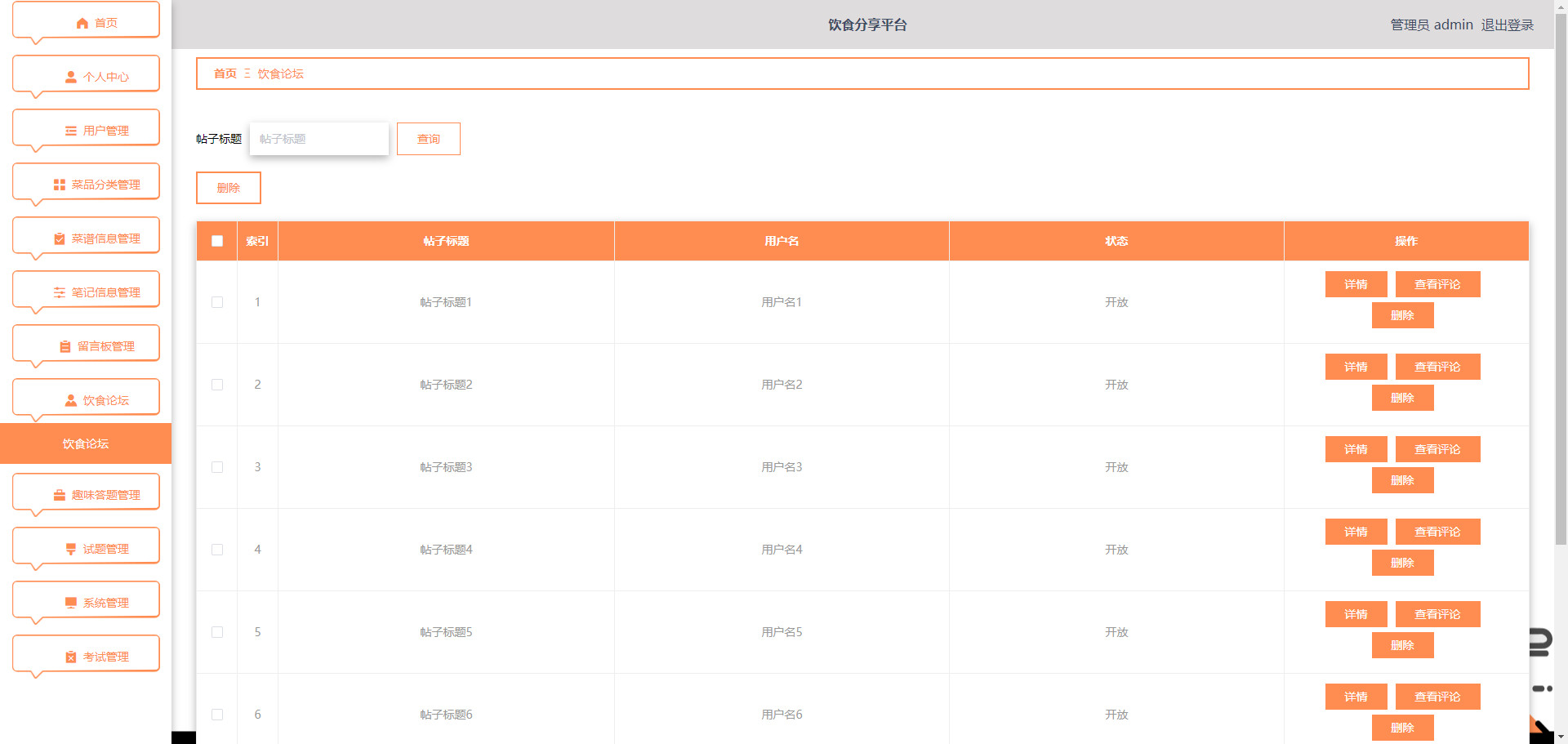Click the sliders icon beside 笔记信息管理
The width and height of the screenshot is (1568, 744).
point(60,293)
